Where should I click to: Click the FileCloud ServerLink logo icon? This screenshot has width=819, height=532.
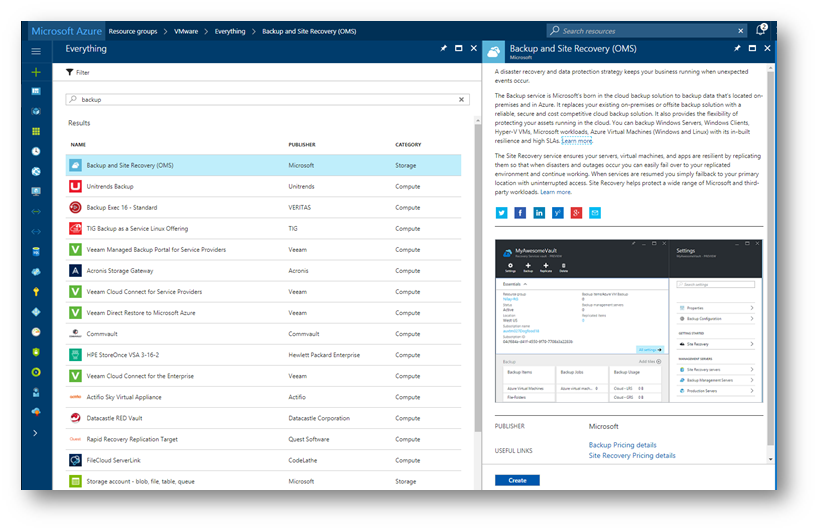tap(75, 460)
